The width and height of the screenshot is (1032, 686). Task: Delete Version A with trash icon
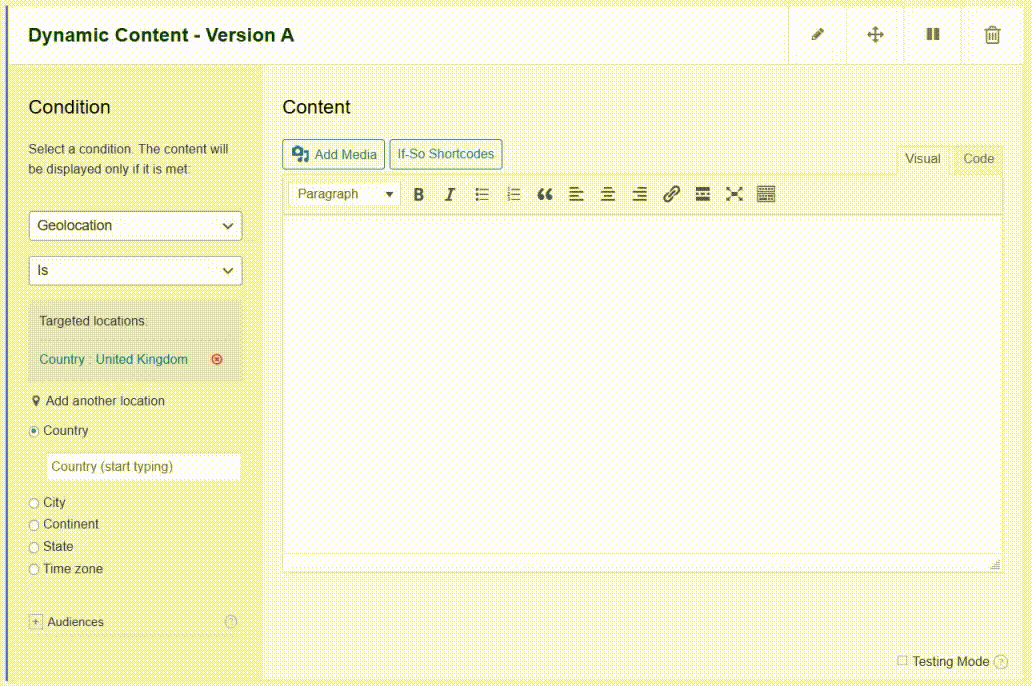click(992, 35)
